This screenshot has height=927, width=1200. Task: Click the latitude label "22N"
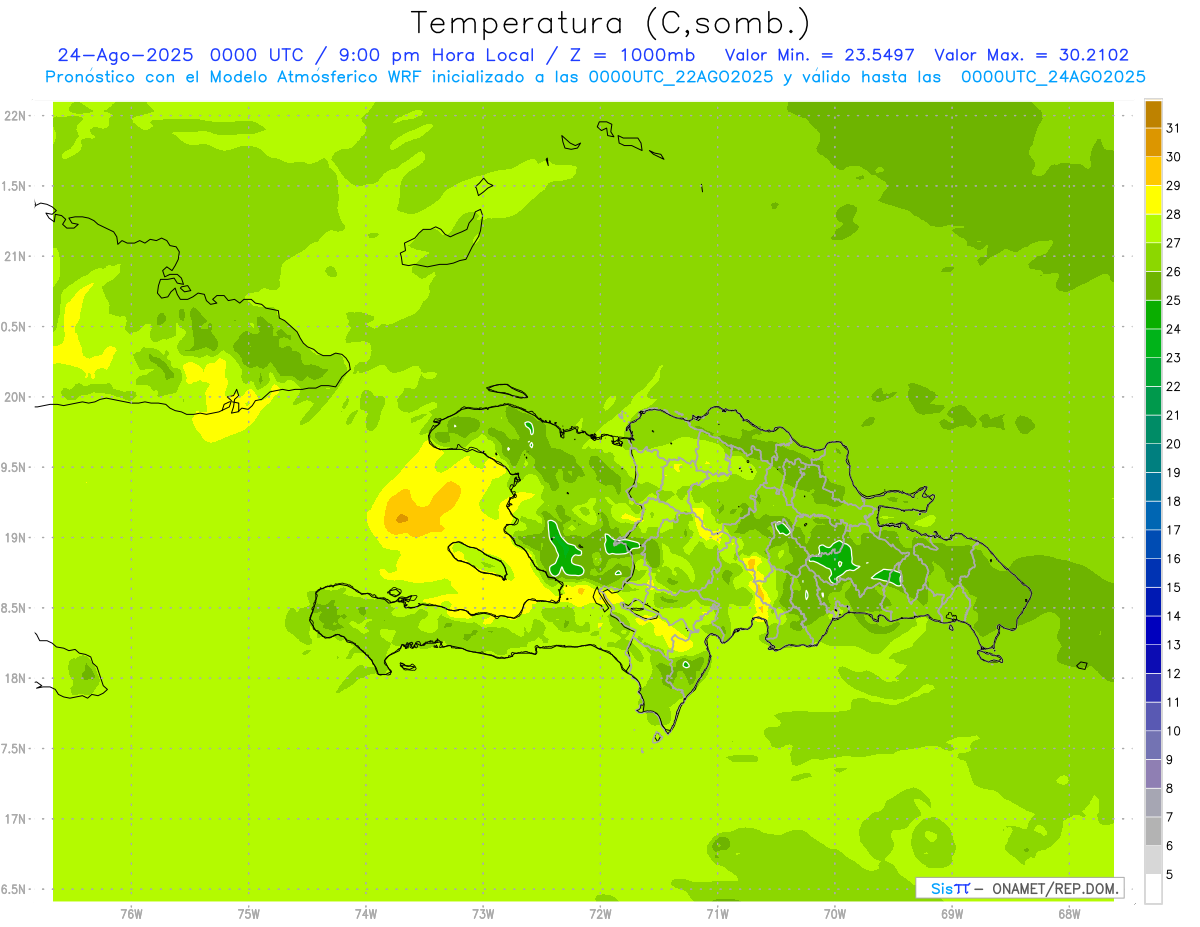pos(16,115)
